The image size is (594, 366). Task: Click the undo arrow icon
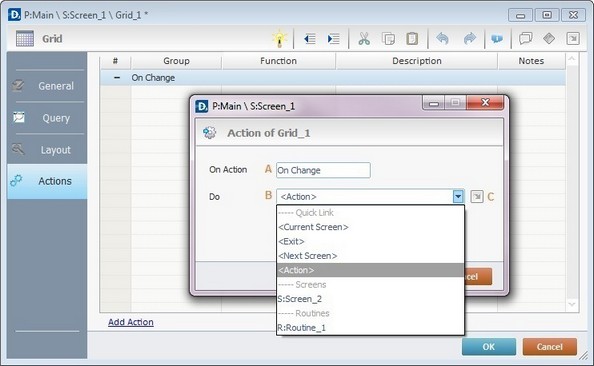pos(442,39)
